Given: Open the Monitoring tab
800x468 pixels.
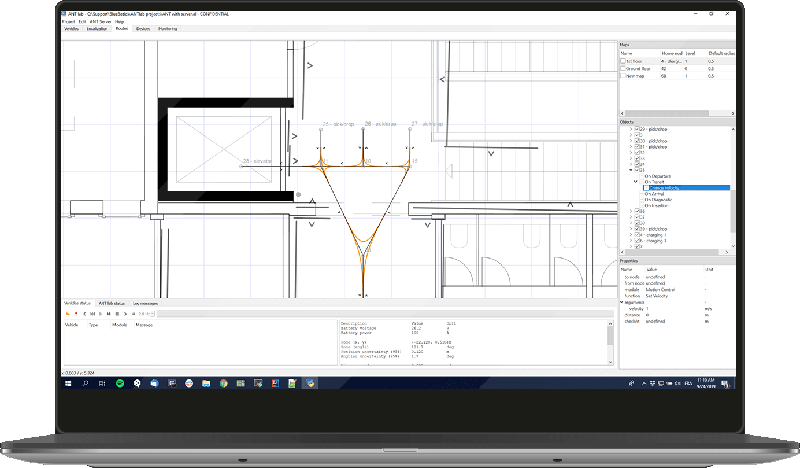Looking at the screenshot, I should tap(167, 29).
